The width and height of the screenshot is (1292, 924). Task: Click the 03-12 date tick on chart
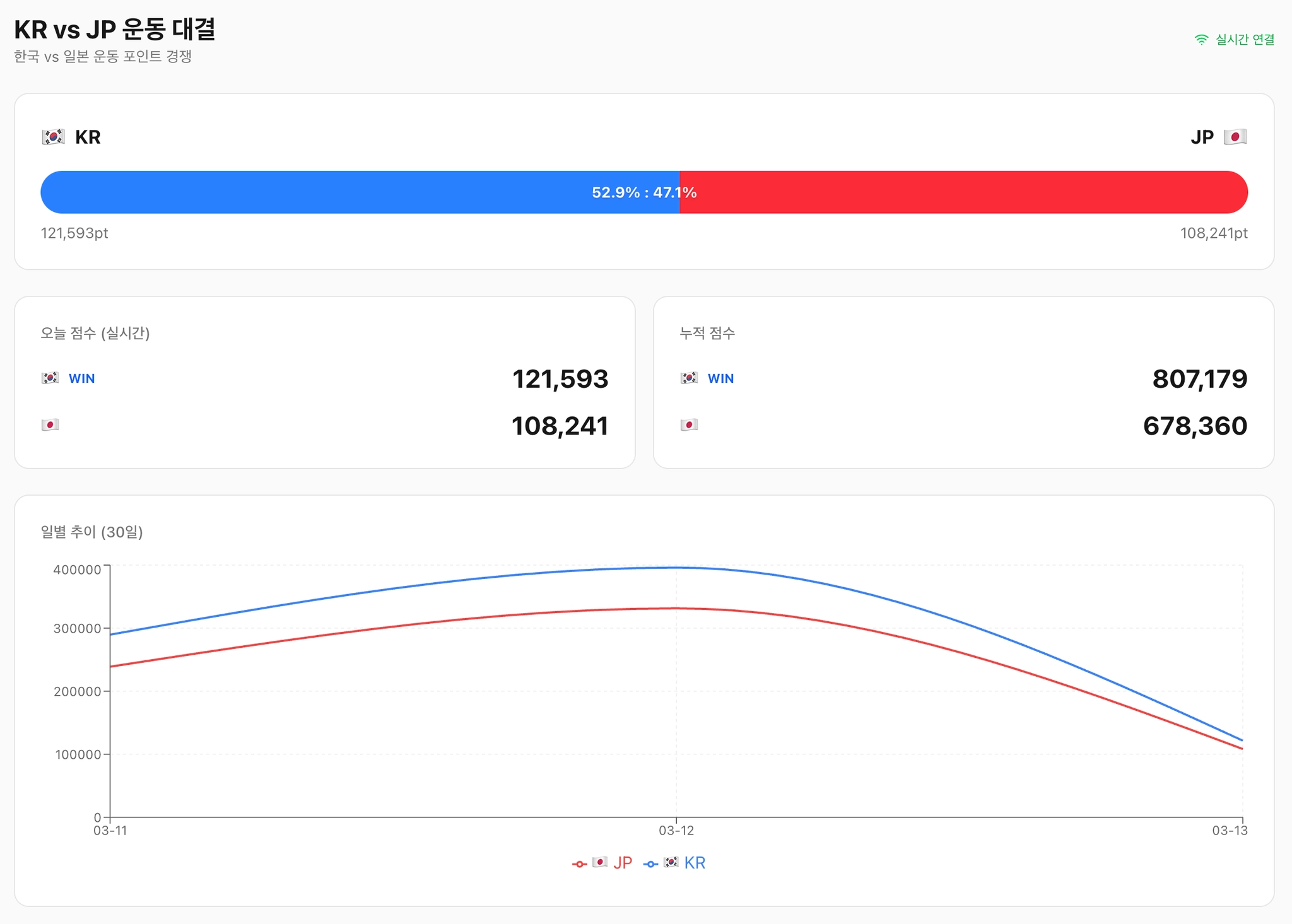[x=676, y=831]
